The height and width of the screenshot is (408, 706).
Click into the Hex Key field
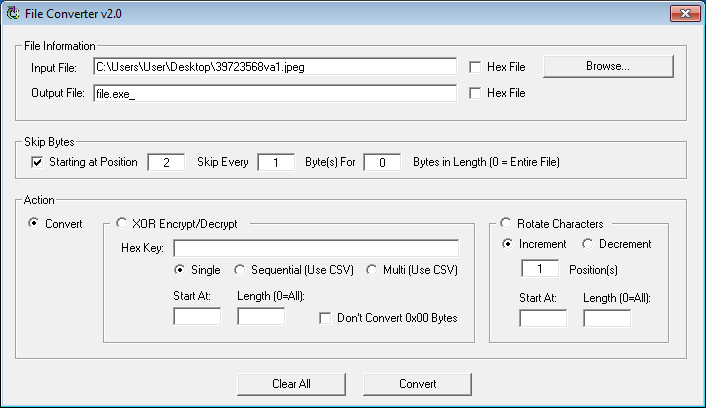pos(315,248)
